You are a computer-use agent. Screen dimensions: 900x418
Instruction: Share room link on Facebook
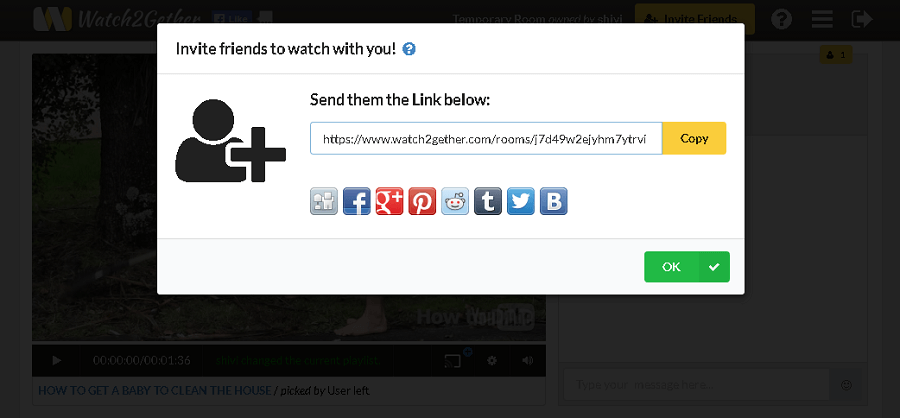(x=356, y=202)
